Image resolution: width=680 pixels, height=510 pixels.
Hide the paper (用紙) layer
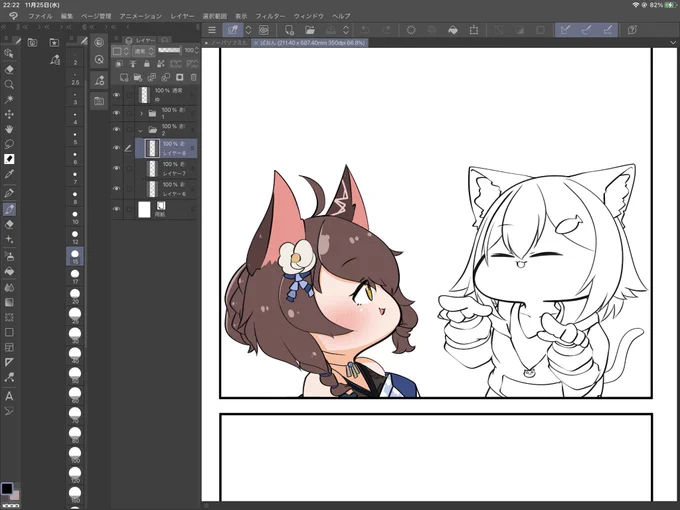[x=116, y=209]
